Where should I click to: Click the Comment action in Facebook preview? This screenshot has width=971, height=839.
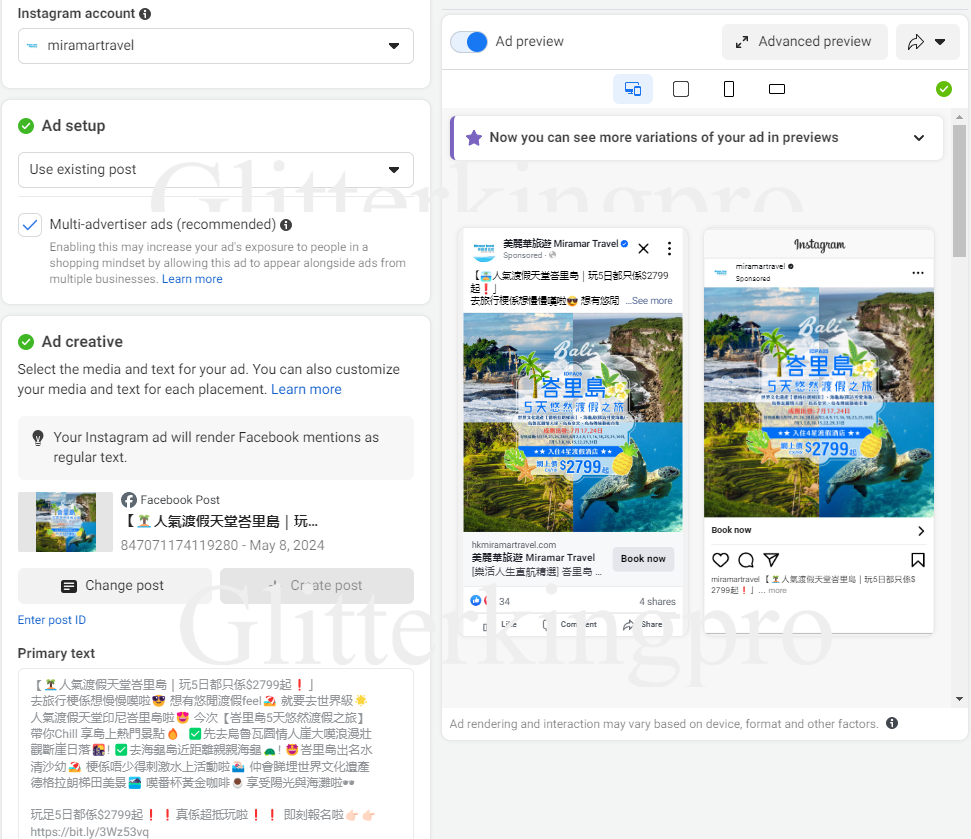coord(571,625)
